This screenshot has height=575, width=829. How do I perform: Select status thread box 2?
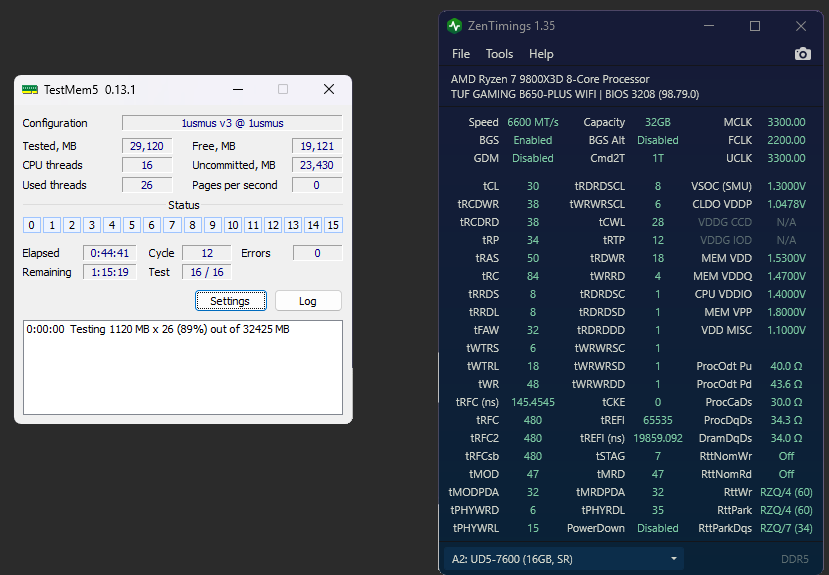click(x=72, y=225)
